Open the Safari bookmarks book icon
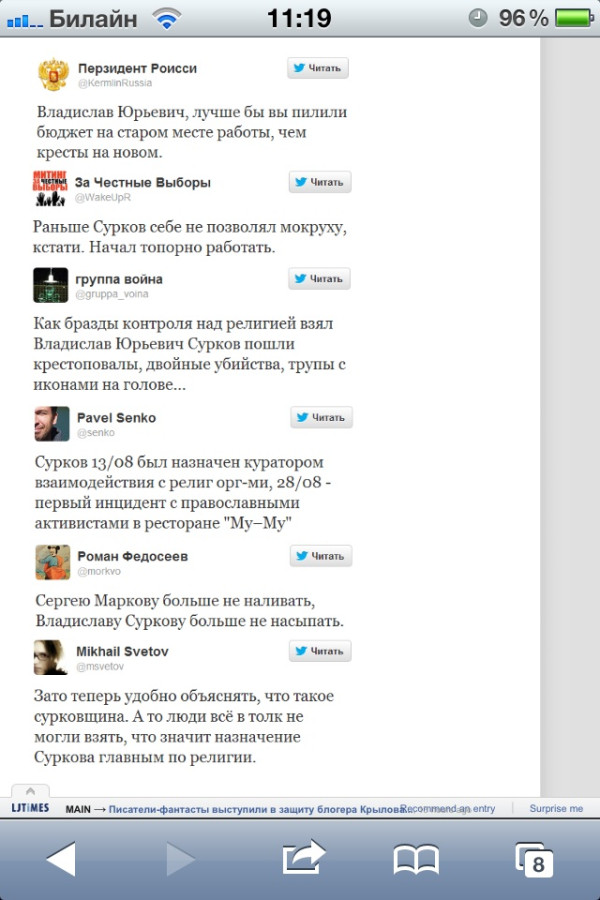600x900 pixels. [x=416, y=859]
